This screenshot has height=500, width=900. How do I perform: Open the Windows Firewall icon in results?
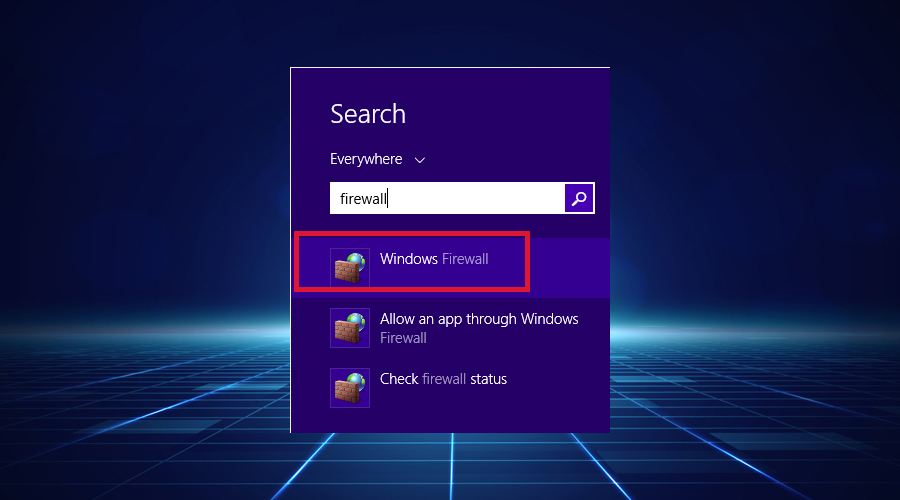(350, 268)
